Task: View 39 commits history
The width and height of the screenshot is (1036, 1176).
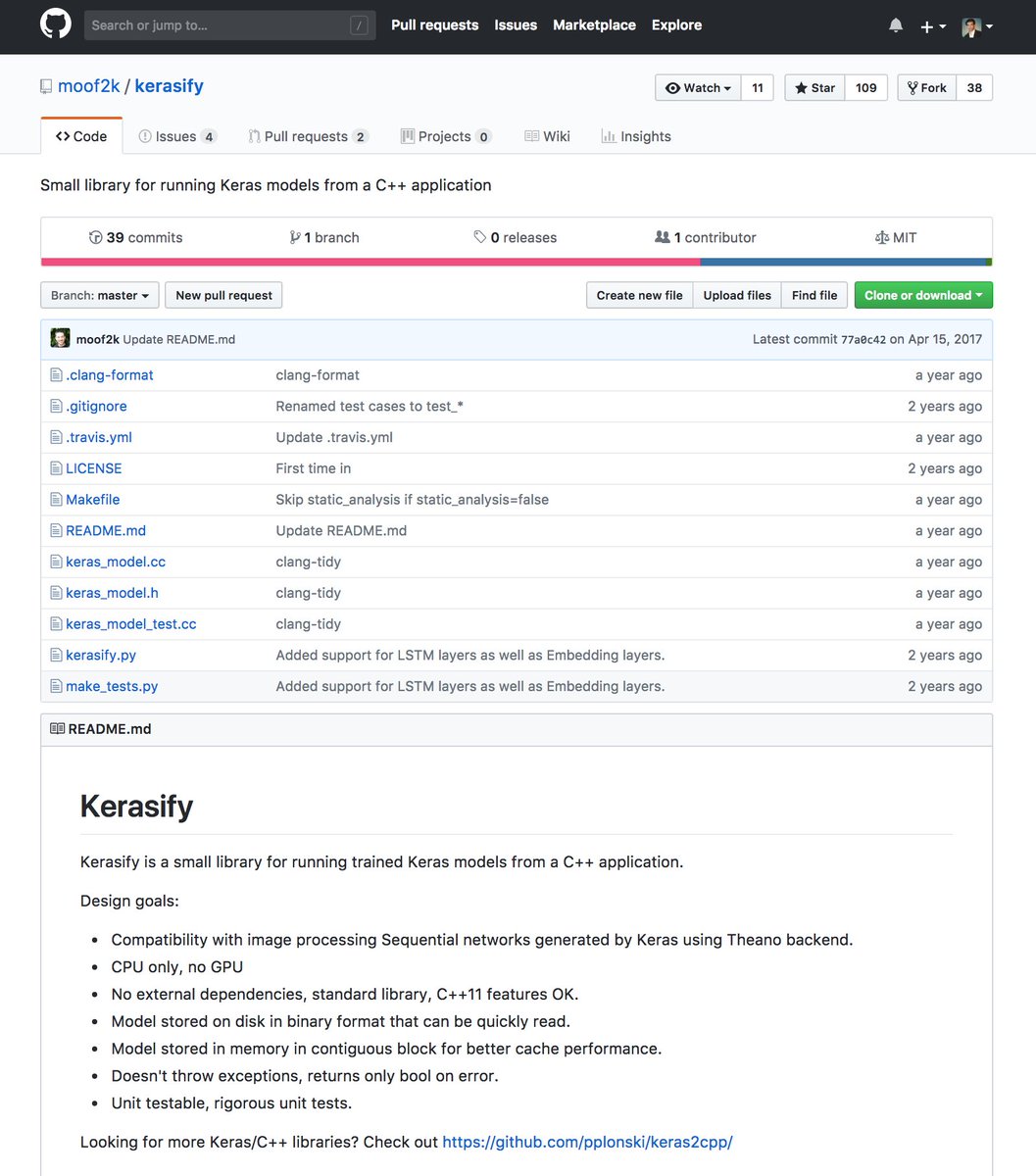Action: point(135,237)
